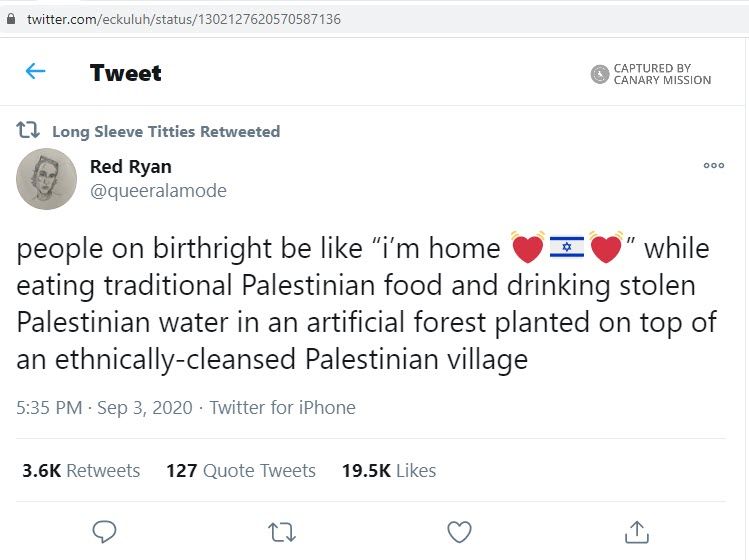Open Long Sleeve Titties Retweeted link
The width and height of the screenshot is (749, 560).
pos(165,131)
